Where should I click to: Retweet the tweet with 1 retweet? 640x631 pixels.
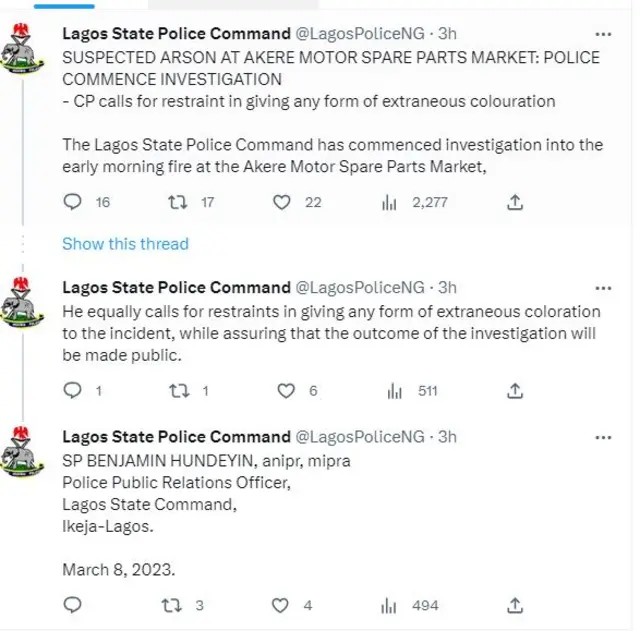[x=176, y=391]
